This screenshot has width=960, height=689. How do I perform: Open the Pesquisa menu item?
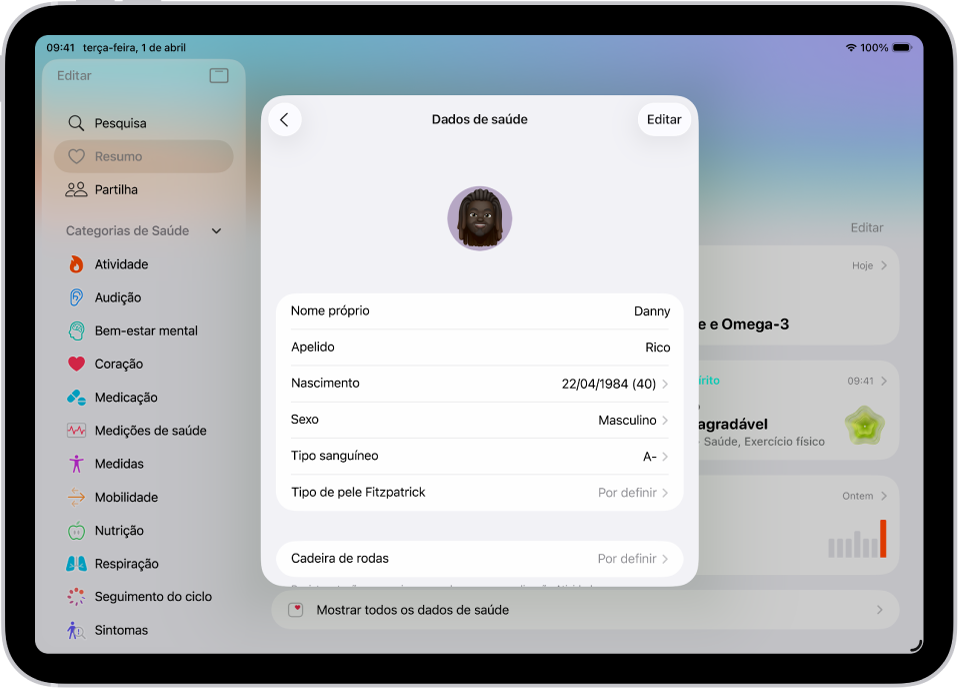tap(144, 123)
